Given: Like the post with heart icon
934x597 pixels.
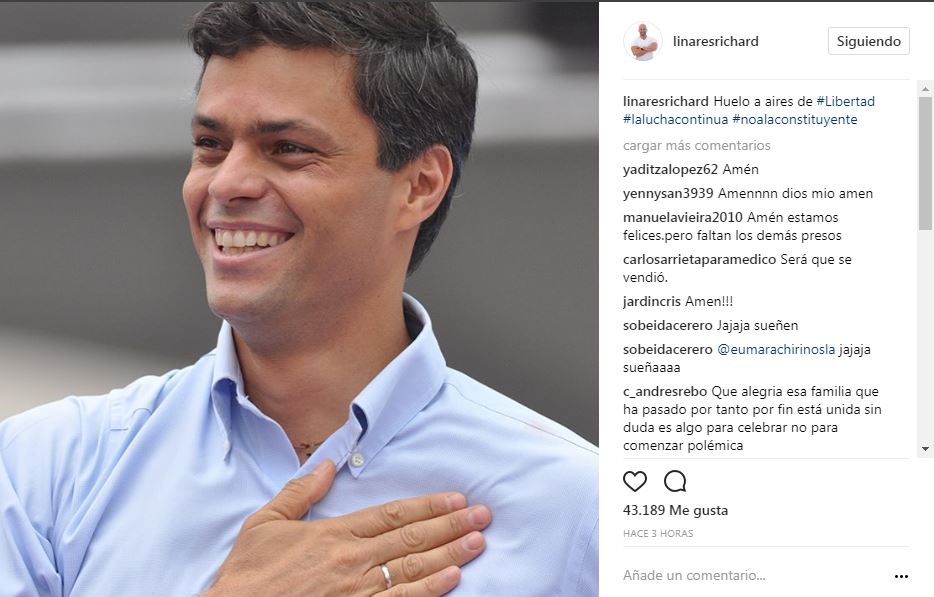Looking at the screenshot, I should click(x=634, y=481).
